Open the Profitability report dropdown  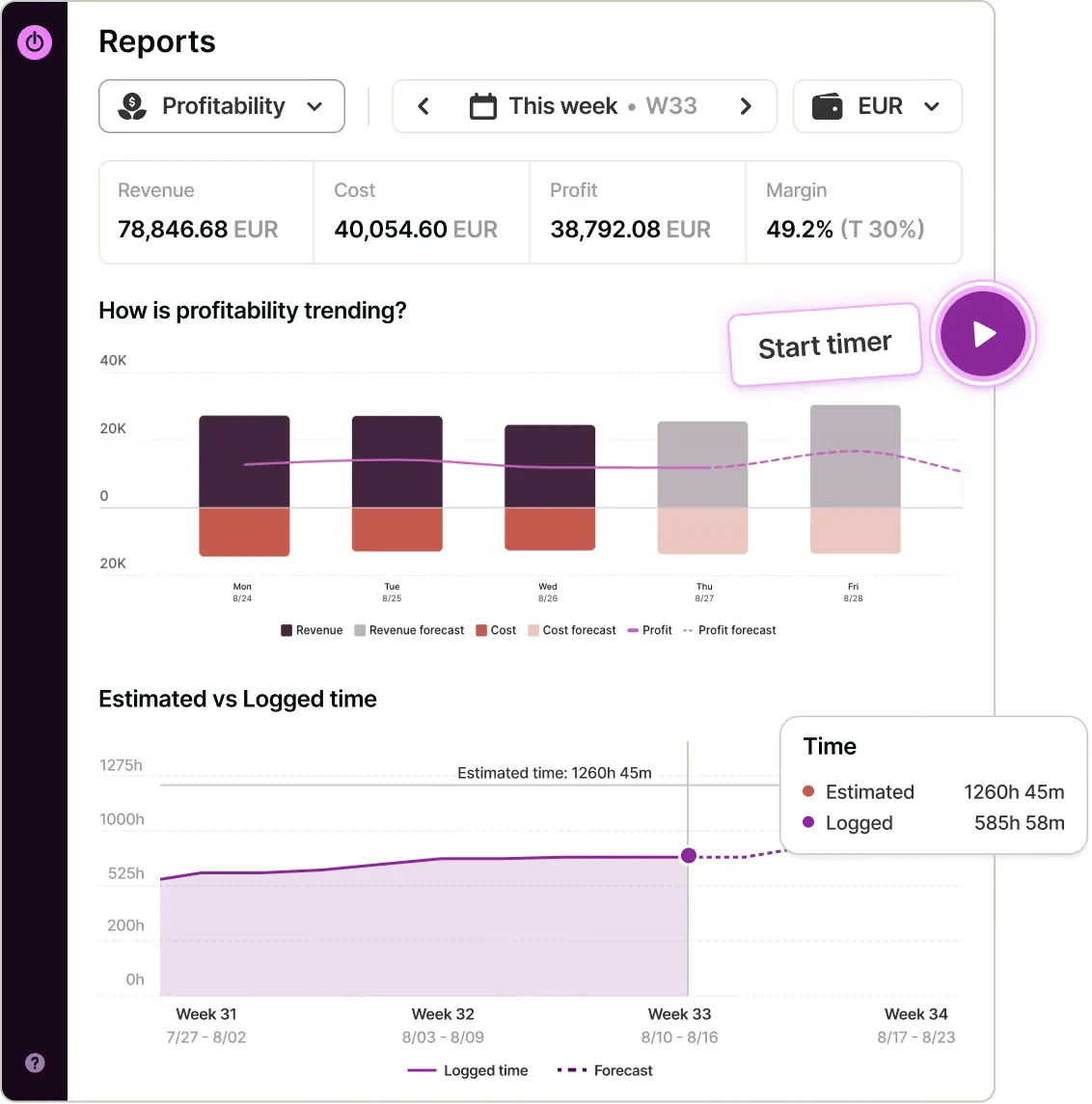click(222, 106)
